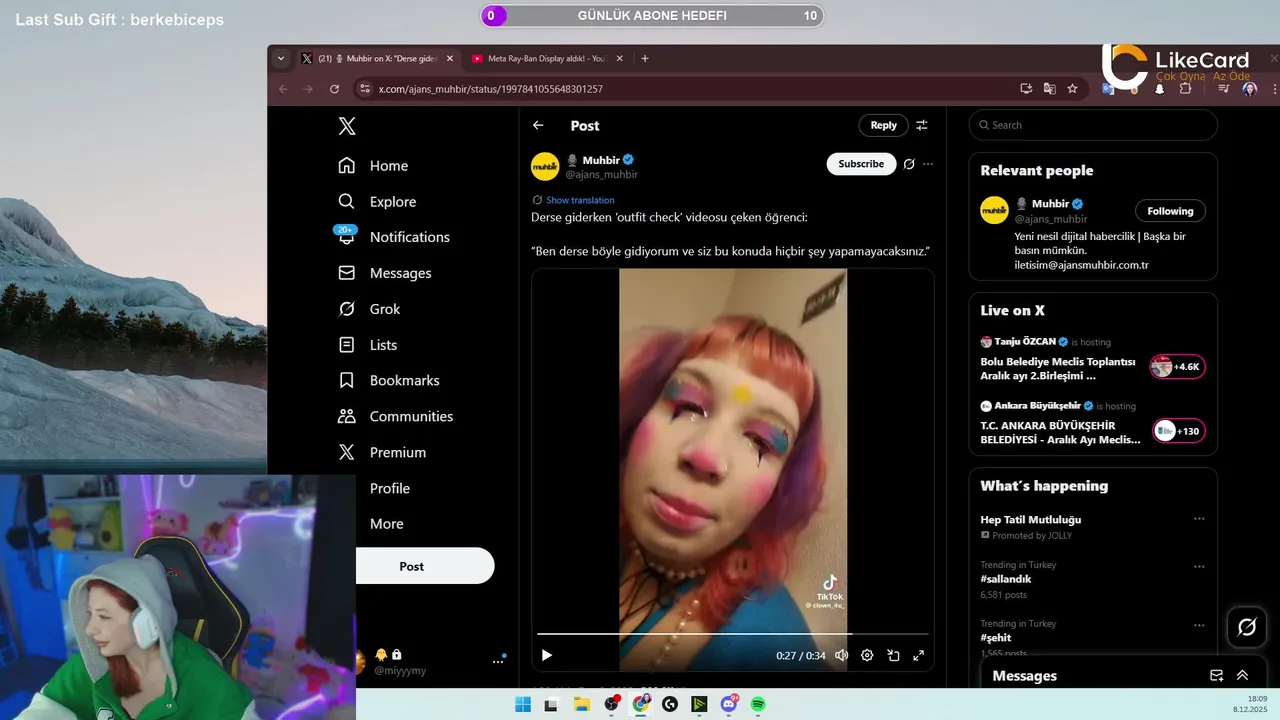
Task: Click the Bookmarks sidebar icon
Action: [347, 381]
